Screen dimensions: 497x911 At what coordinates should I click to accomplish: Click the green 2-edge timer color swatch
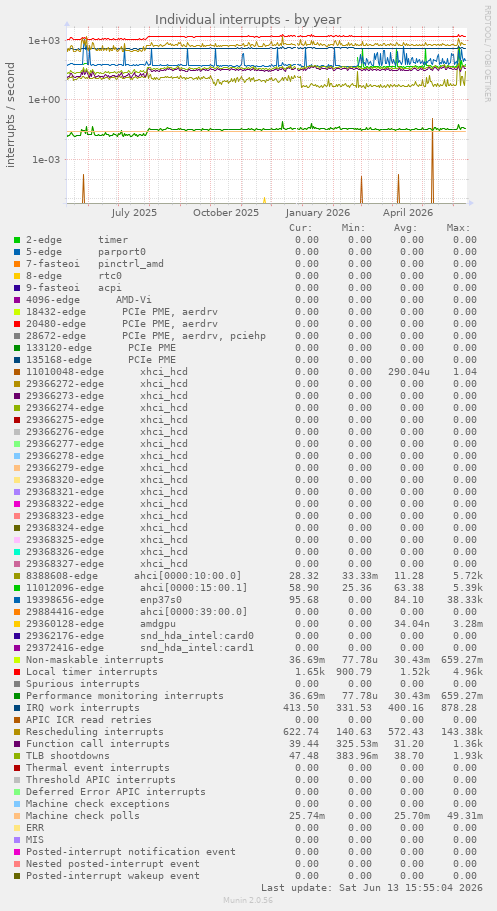17,239
